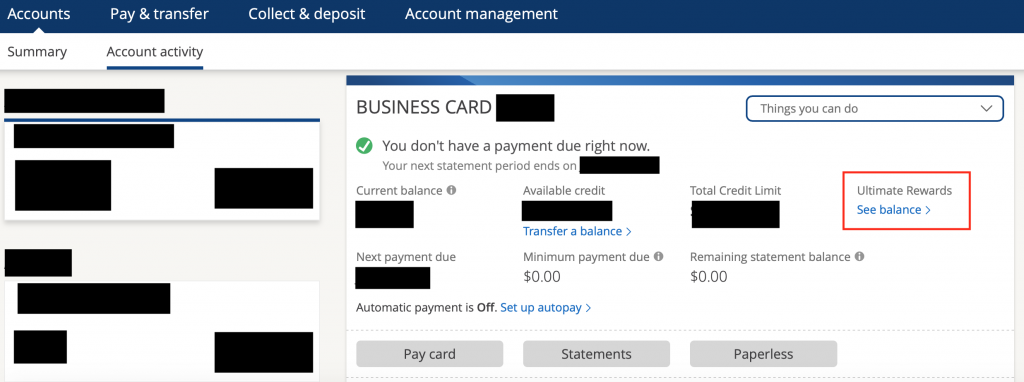Click the Total Credit Limit label
The image size is (1024, 382).
point(735,191)
